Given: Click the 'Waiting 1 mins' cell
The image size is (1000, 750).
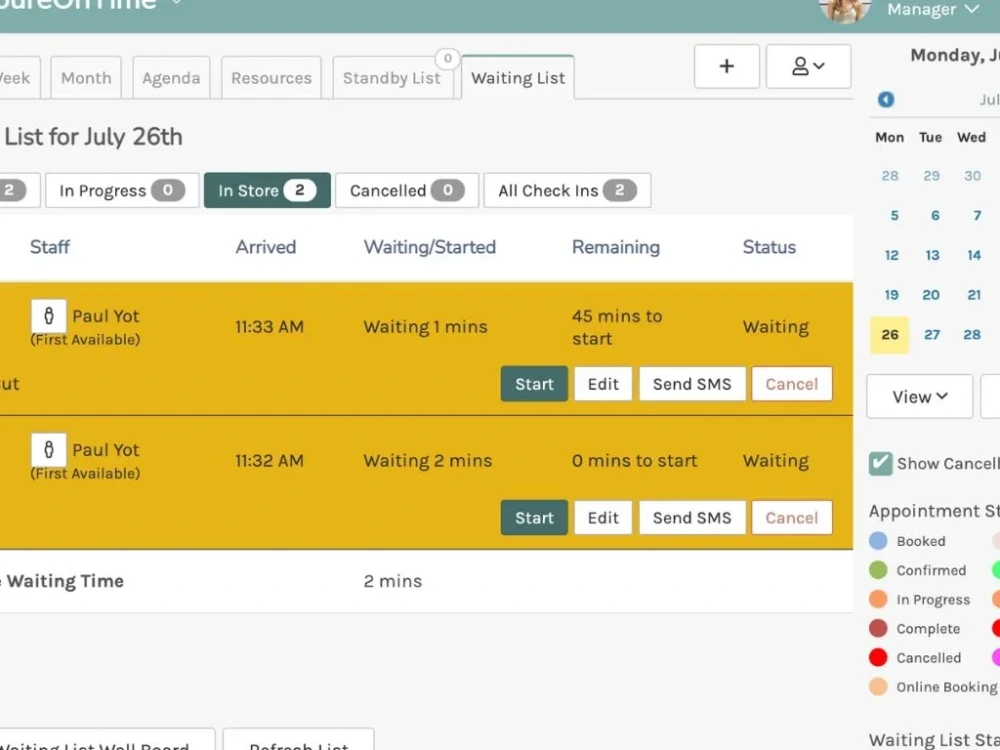Looking at the screenshot, I should click(425, 327).
